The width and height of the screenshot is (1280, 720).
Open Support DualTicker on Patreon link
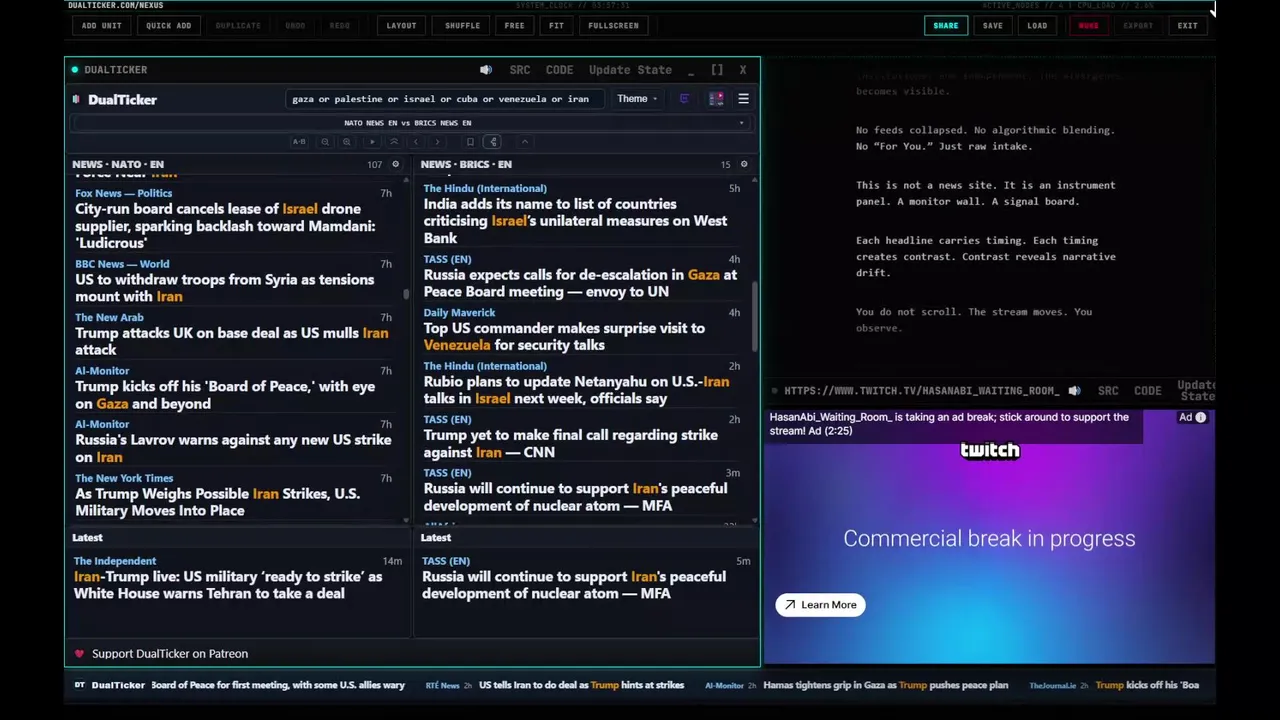(x=170, y=654)
